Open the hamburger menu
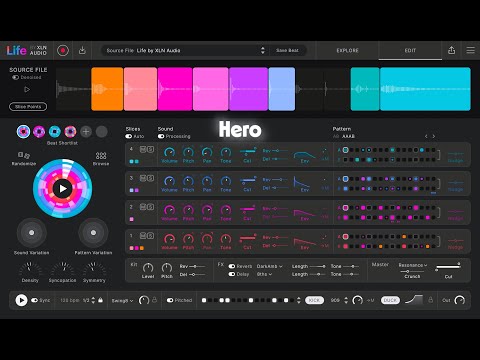480x360 pixels. point(470,50)
